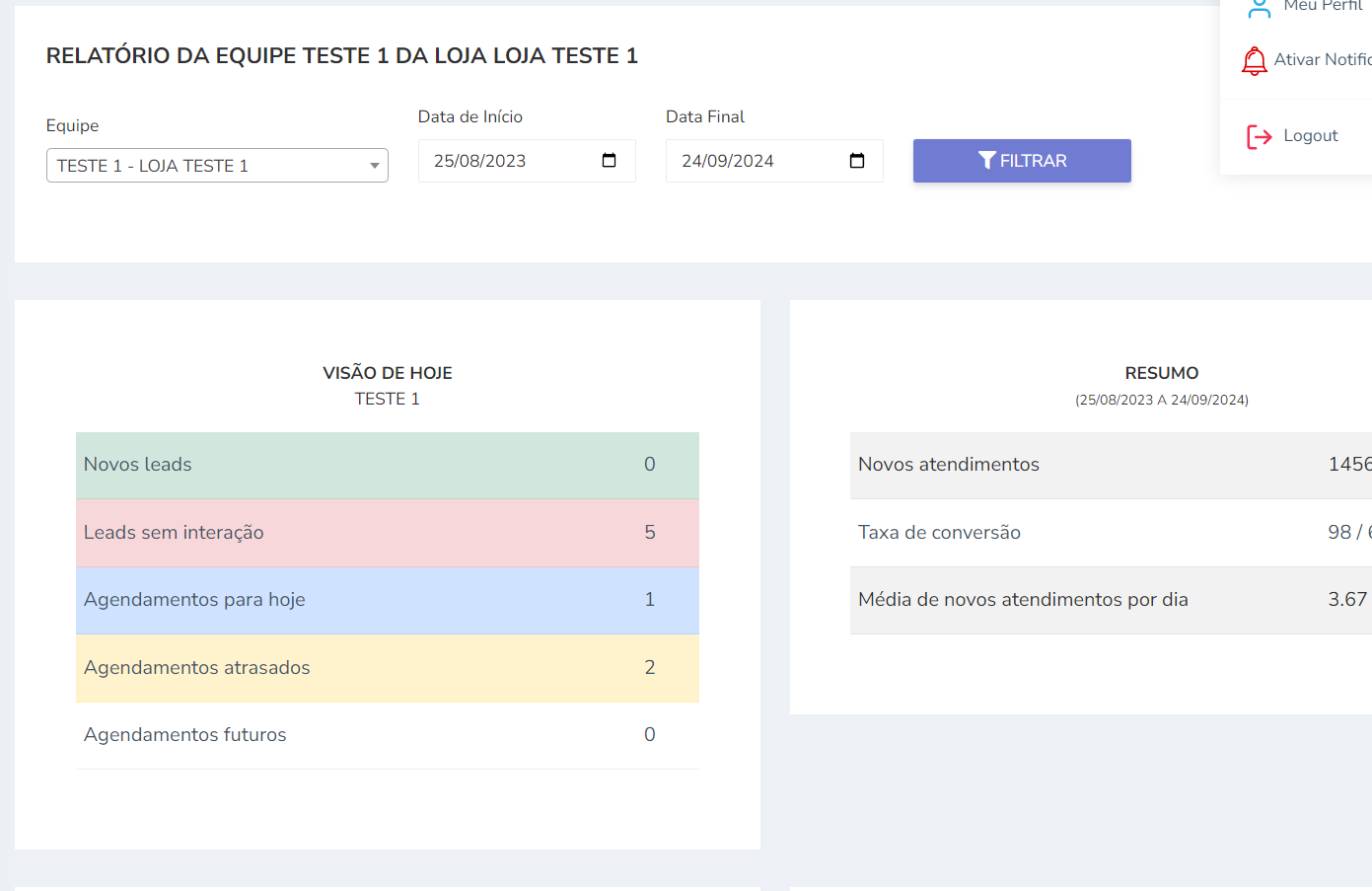
Task: Select the Agendamentos atrasados row label
Action: [x=197, y=668]
